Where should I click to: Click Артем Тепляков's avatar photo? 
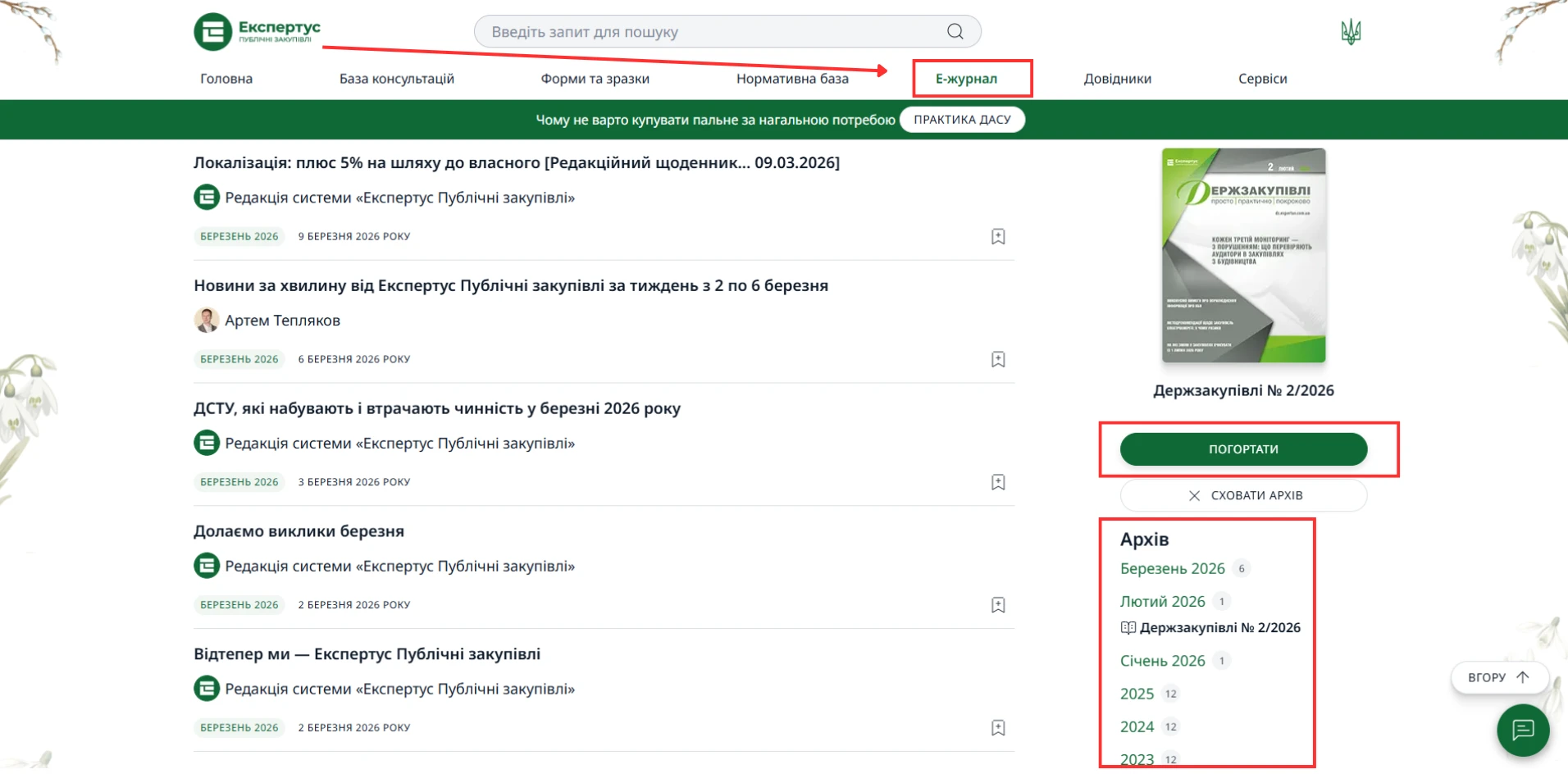pos(207,320)
